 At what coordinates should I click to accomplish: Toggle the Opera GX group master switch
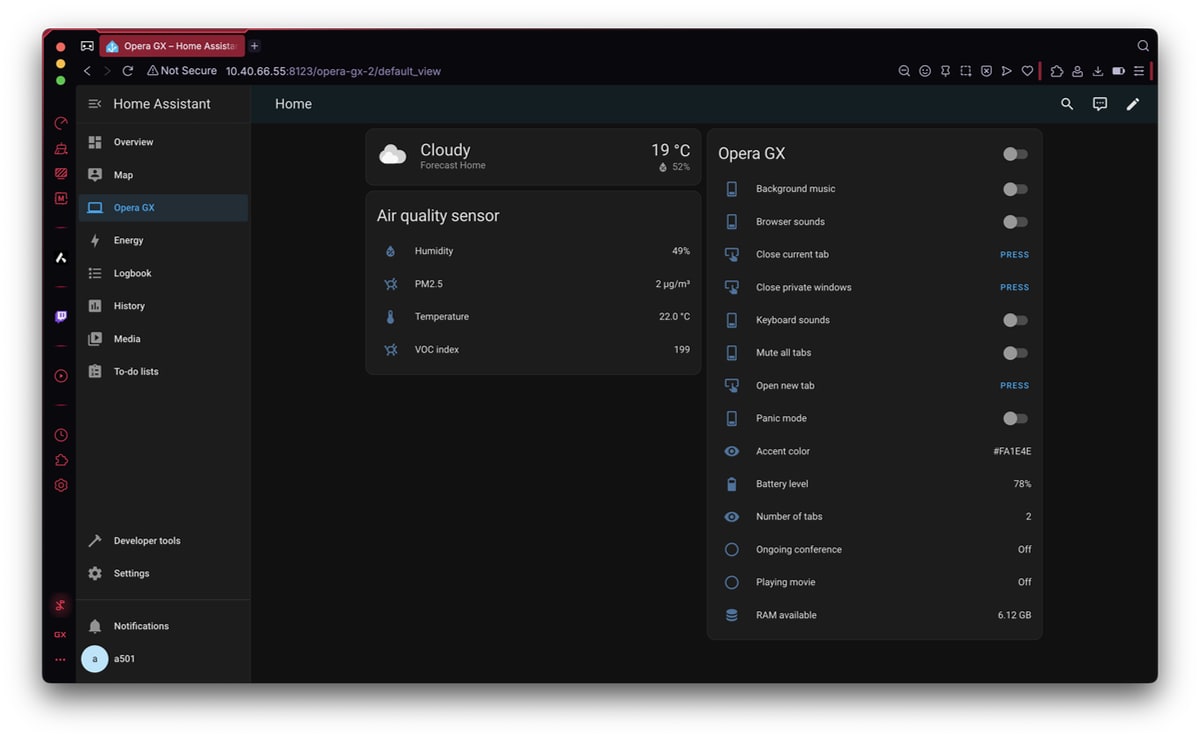1015,154
